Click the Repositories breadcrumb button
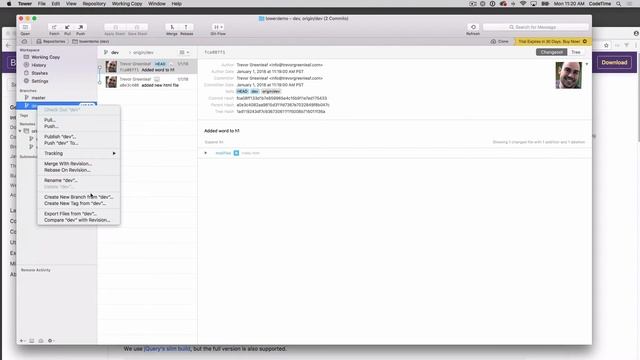This screenshot has height=360, width=640. pyautogui.click(x=51, y=42)
